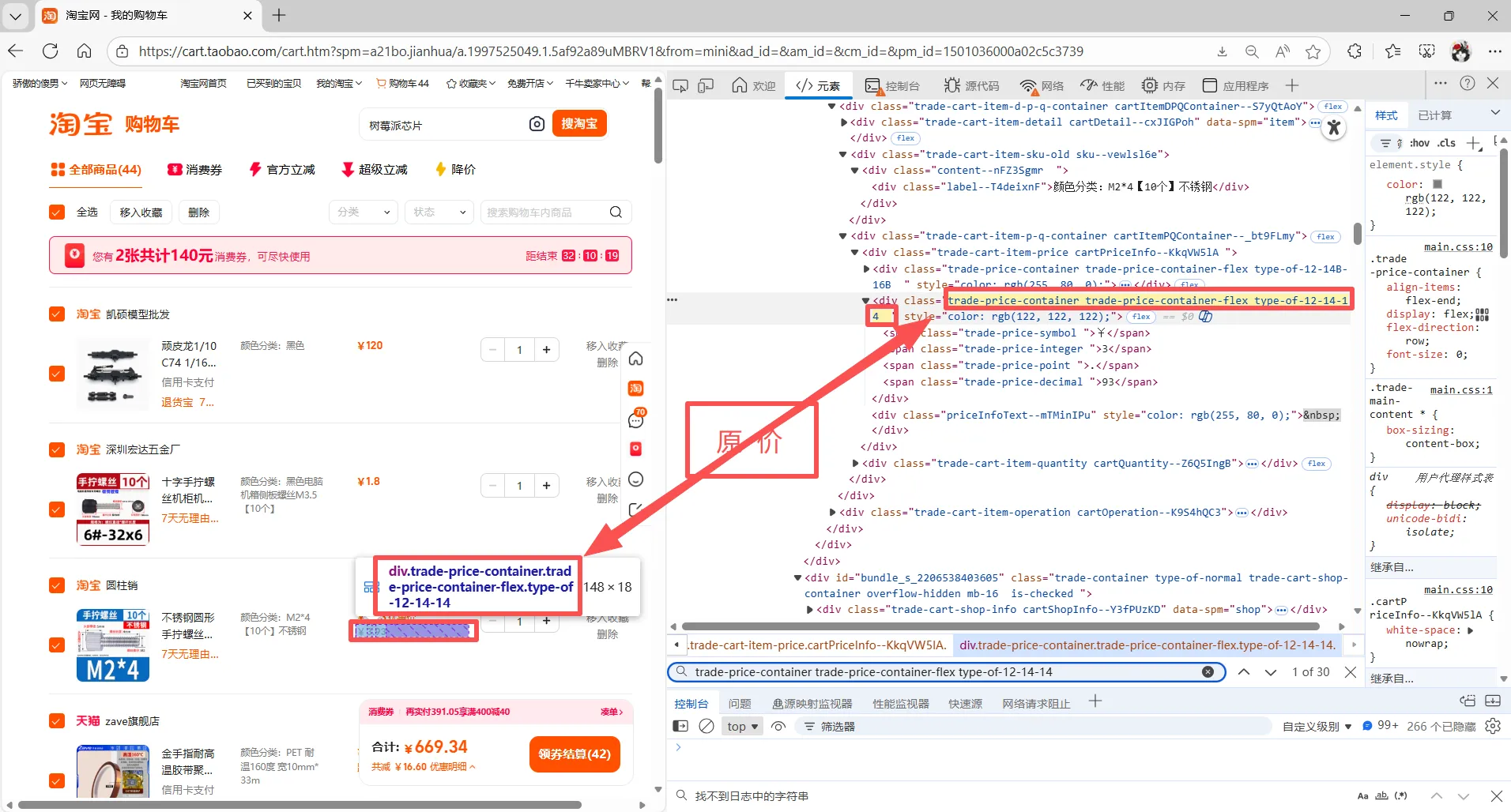Expand the trade-cart-item-operation node
Screen dimensions: 1511x812
coord(831,512)
